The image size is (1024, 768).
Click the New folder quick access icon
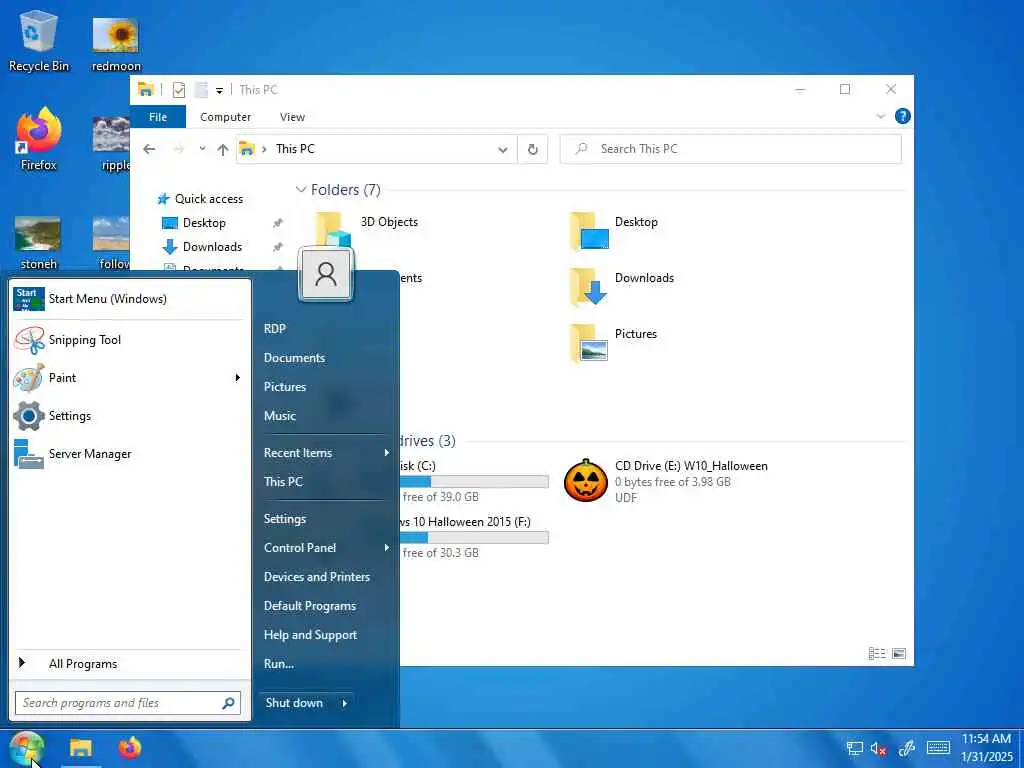pyautogui.click(x=202, y=89)
